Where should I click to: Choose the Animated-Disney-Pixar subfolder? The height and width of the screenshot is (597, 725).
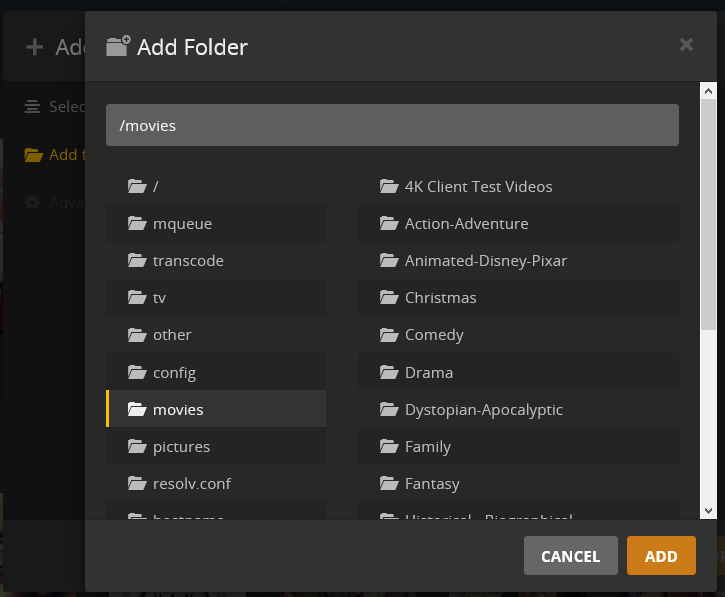(x=518, y=261)
